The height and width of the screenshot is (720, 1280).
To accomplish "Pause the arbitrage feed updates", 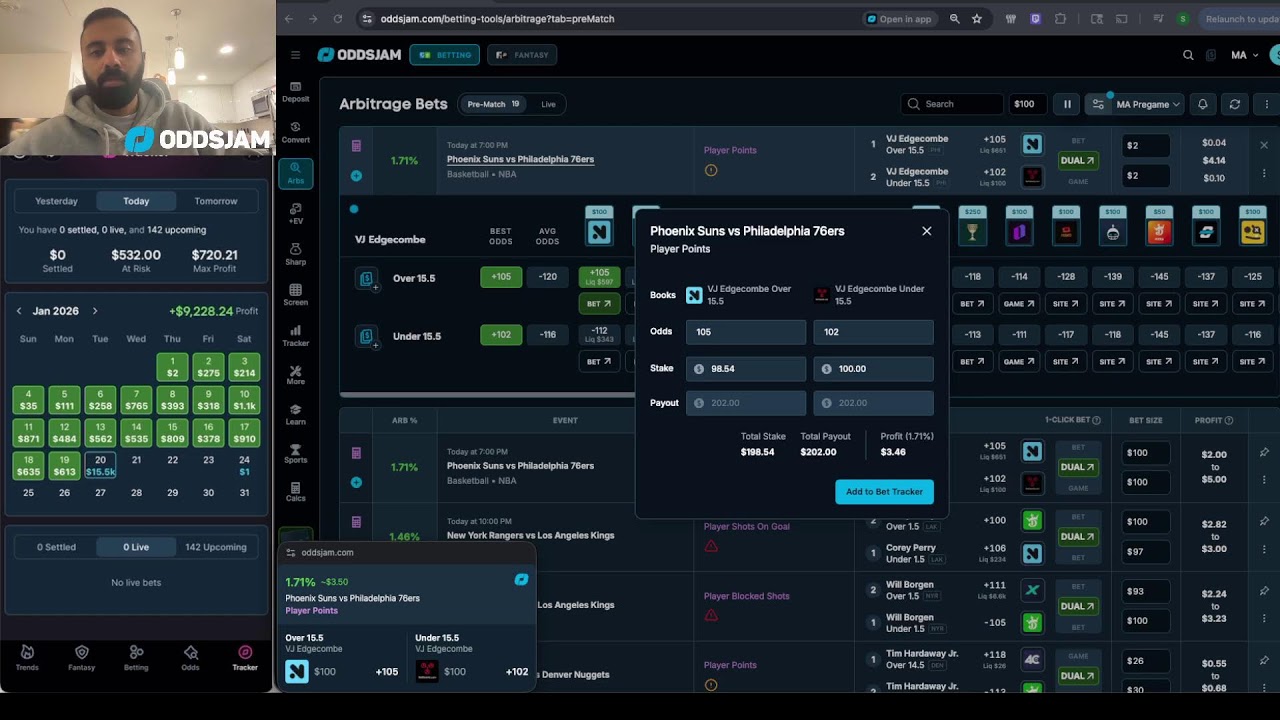I will tap(1067, 104).
